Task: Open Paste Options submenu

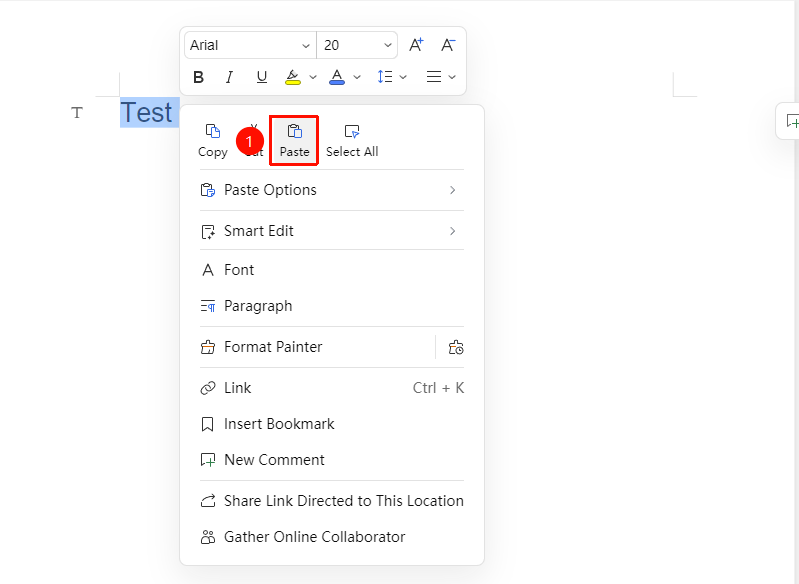Action: tap(332, 190)
